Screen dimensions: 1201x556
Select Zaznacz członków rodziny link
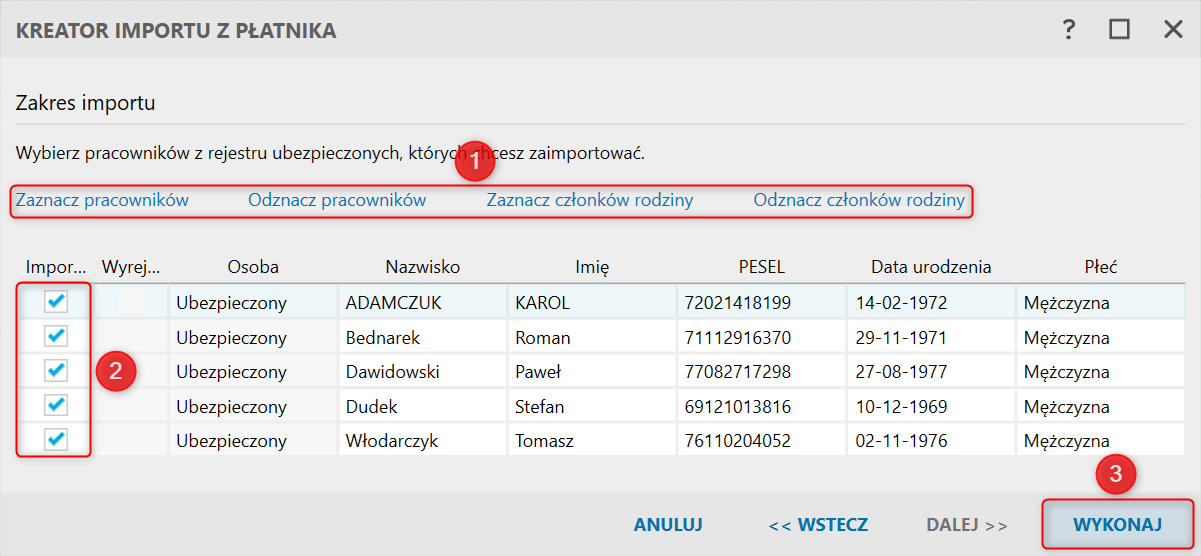click(590, 200)
